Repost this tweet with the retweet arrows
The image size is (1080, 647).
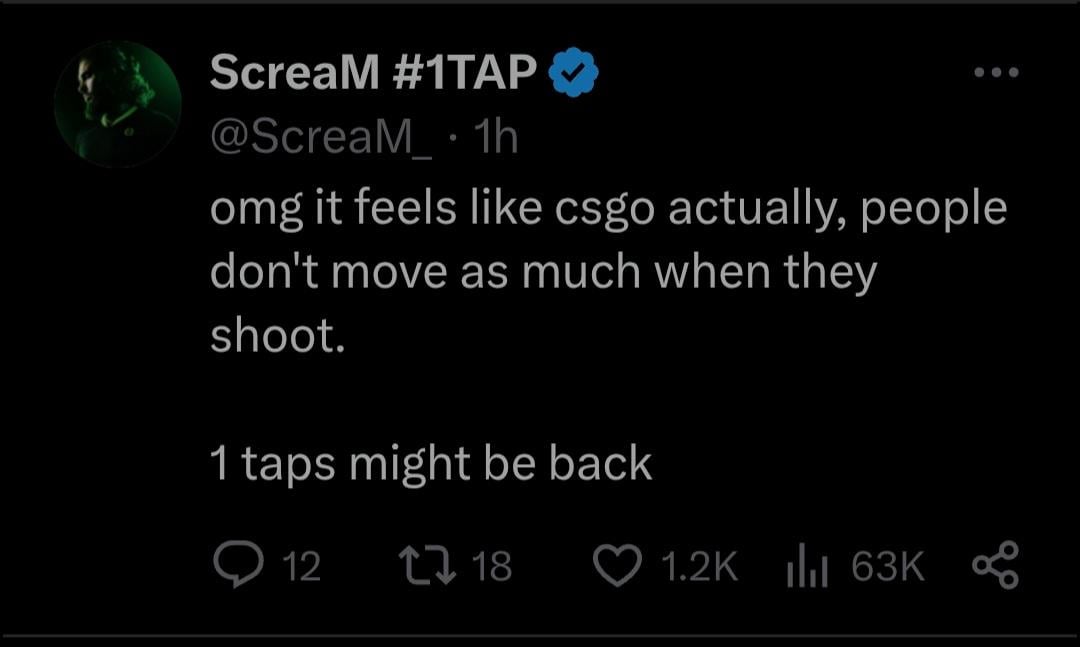[430, 565]
